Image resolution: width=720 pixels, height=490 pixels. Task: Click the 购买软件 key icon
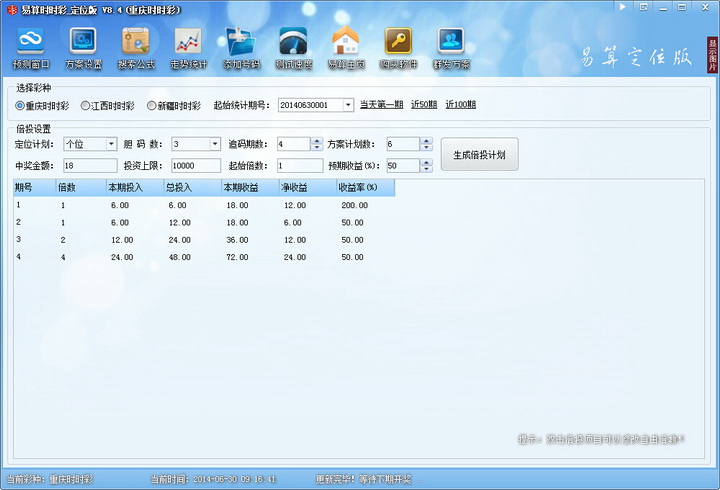(398, 42)
